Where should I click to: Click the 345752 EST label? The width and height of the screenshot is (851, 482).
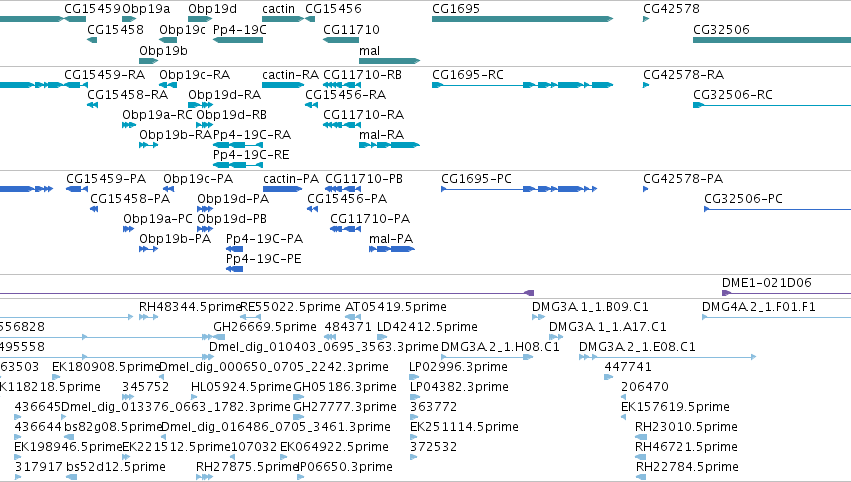[145, 386]
